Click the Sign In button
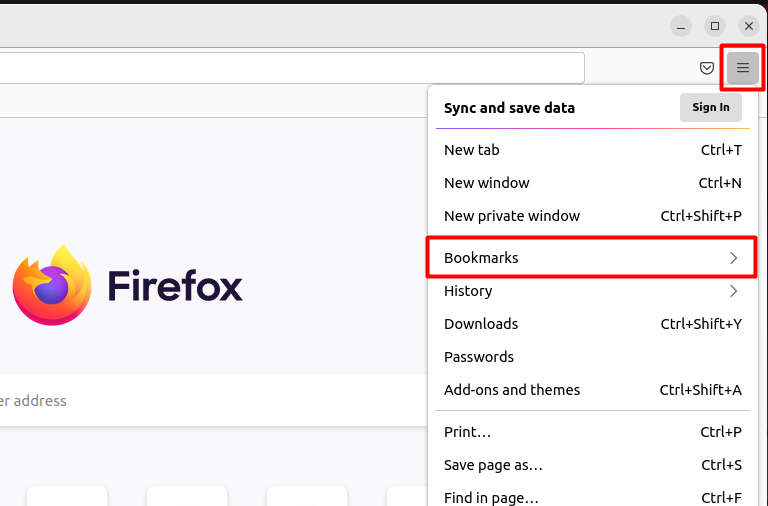Screen dimensions: 768x506 click(x=710, y=107)
